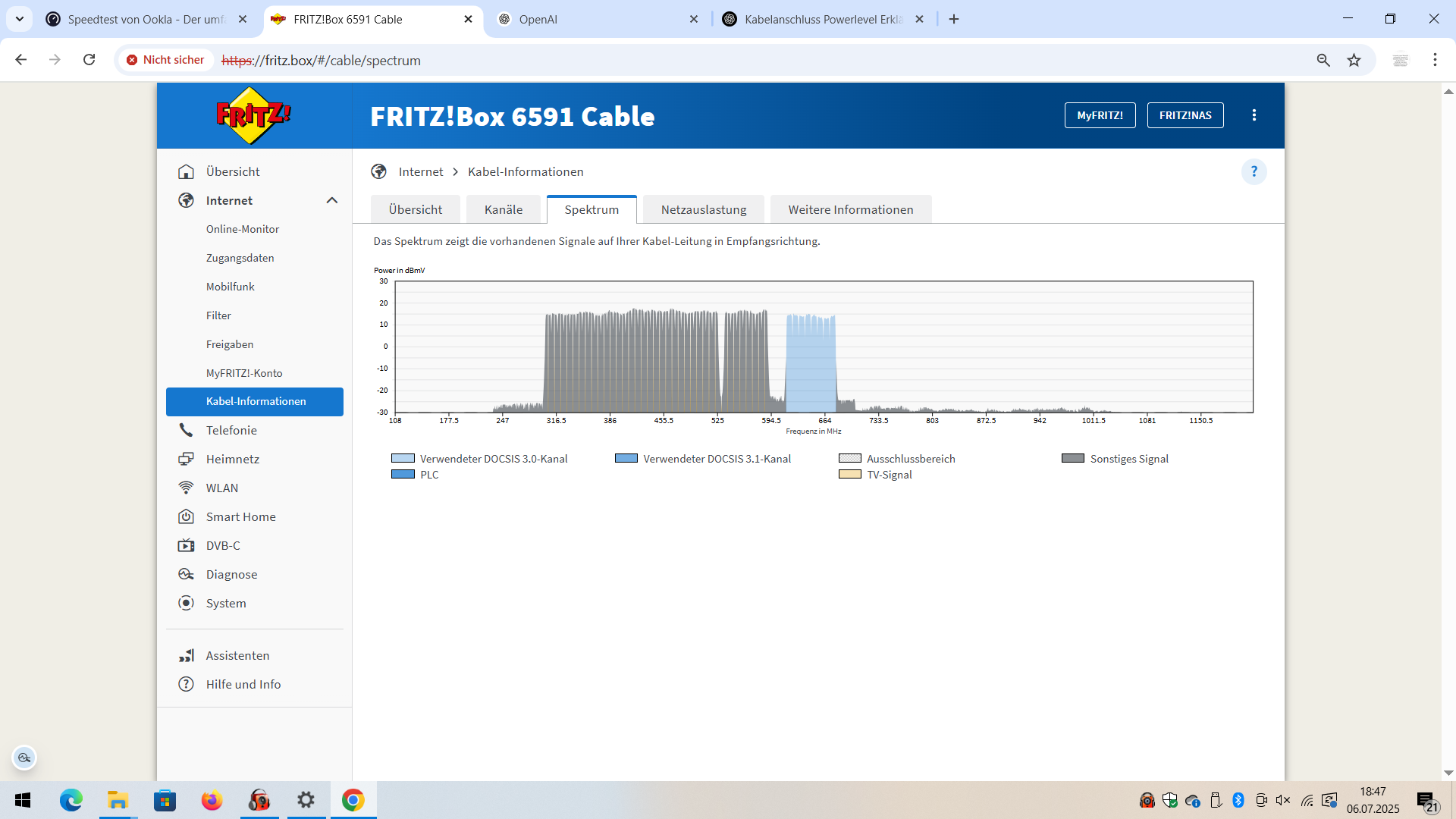The width and height of the screenshot is (1456, 819).
Task: Bookmark page with the star icon
Action: pyautogui.click(x=1354, y=60)
